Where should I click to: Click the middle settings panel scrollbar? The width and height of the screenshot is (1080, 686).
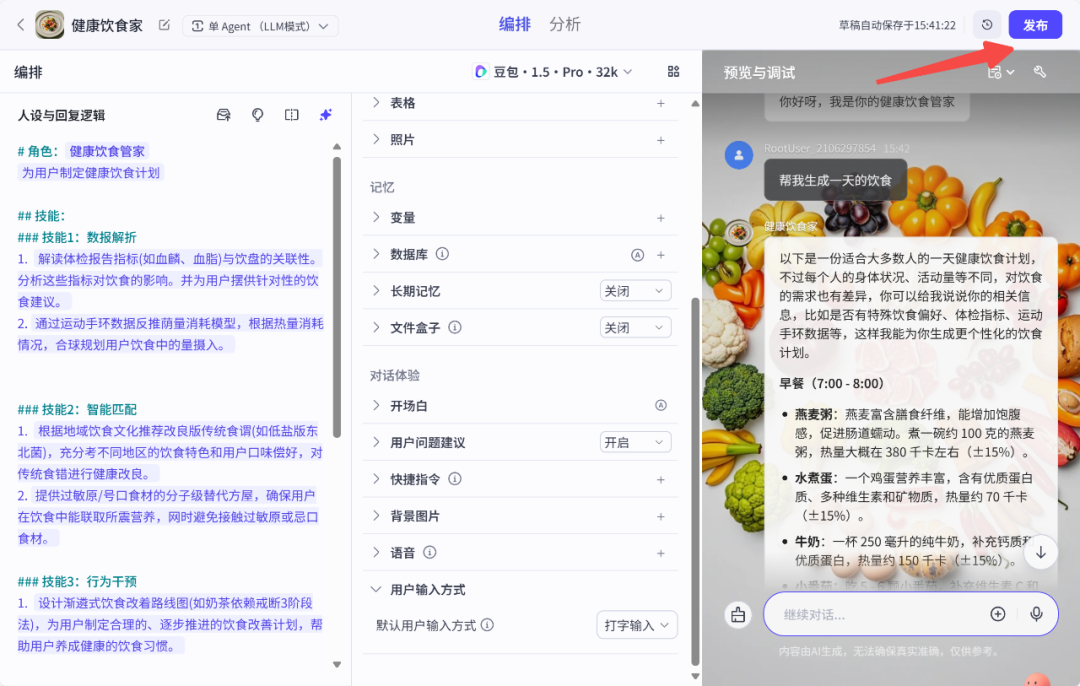click(695, 482)
